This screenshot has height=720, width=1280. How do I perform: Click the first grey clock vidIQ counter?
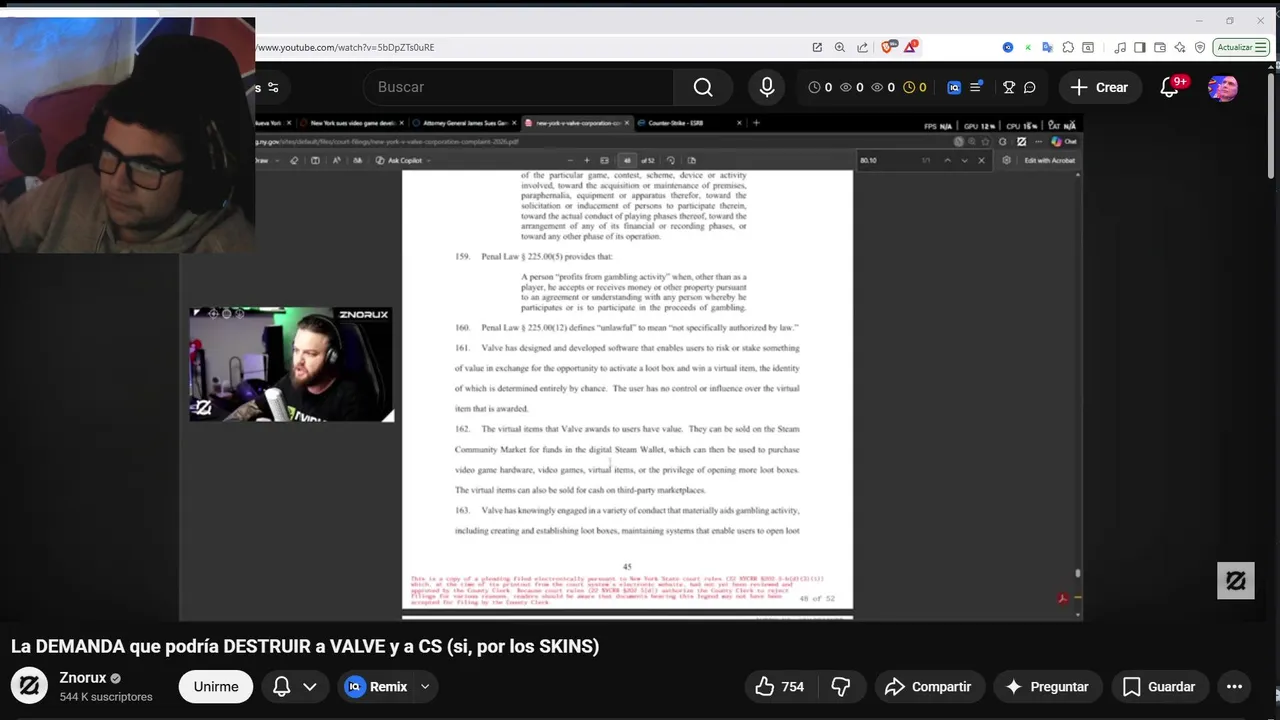click(820, 87)
